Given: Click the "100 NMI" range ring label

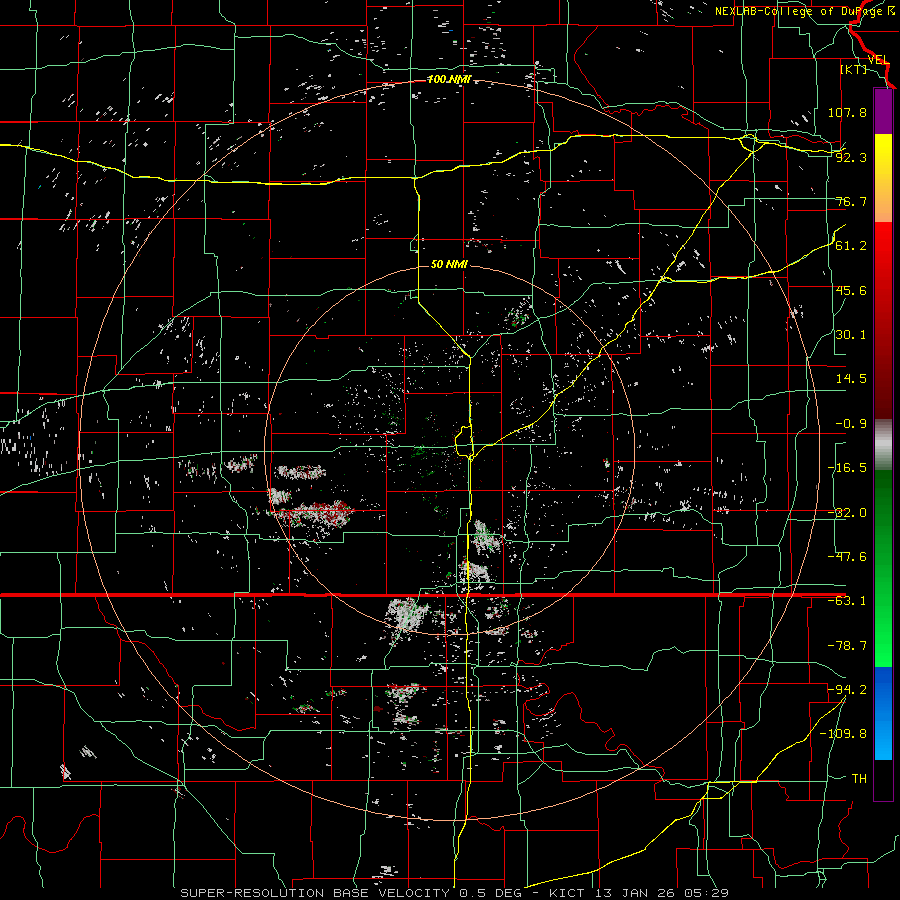Looking at the screenshot, I should coord(449,79).
